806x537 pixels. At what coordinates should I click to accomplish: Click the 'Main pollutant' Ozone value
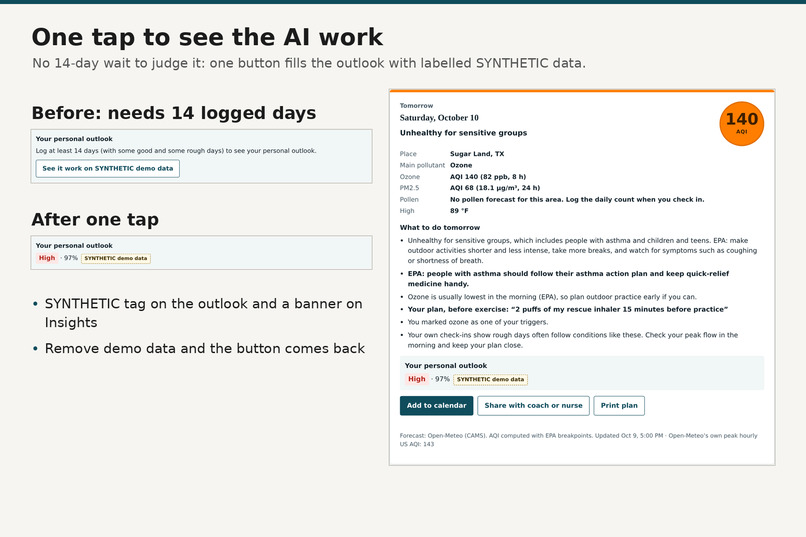pos(461,165)
